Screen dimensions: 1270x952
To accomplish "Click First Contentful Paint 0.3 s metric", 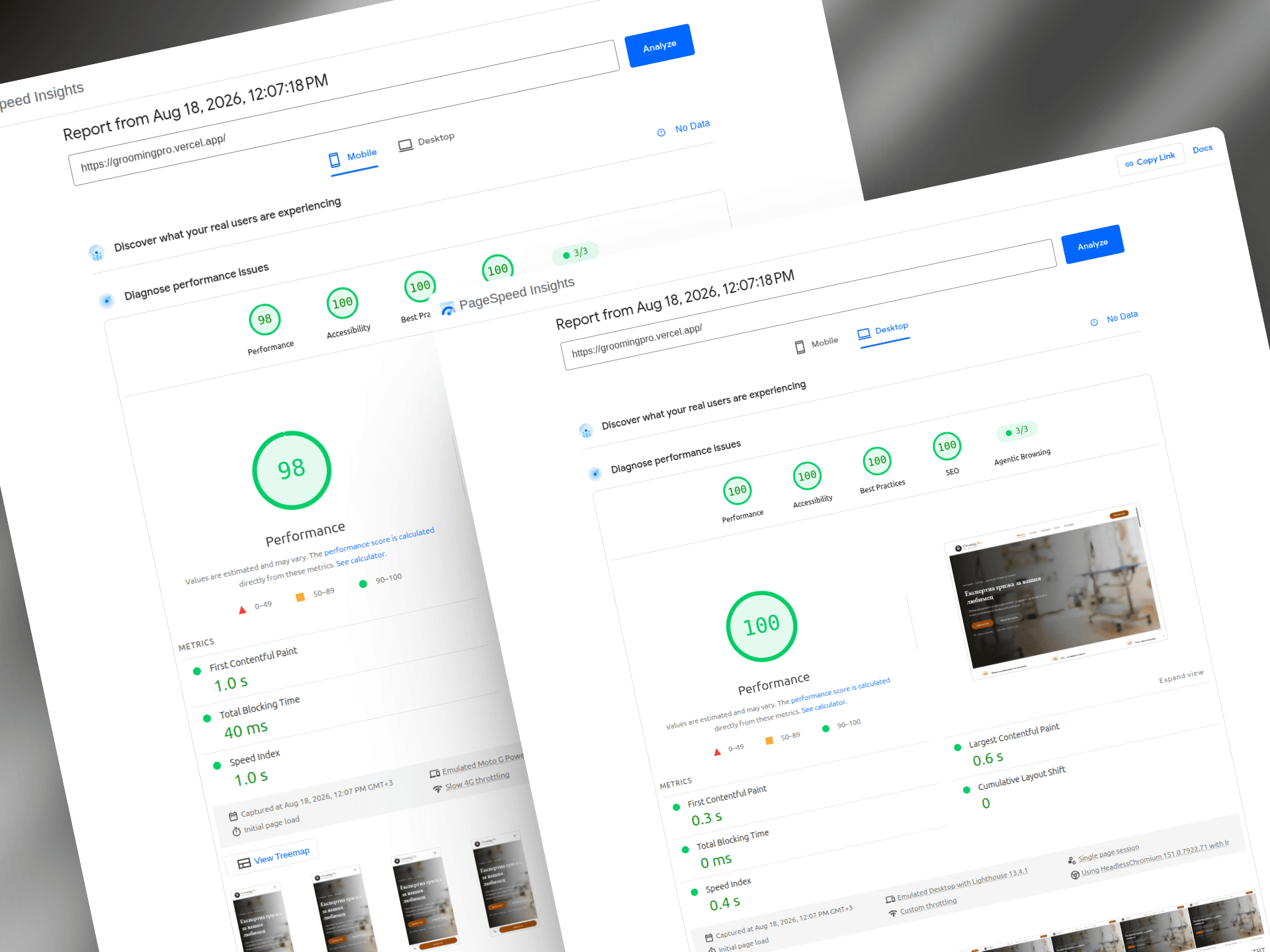I will [x=721, y=806].
